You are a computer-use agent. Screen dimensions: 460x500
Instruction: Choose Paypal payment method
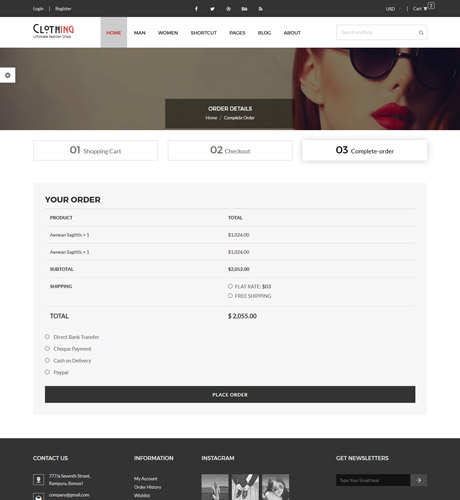tap(47, 372)
